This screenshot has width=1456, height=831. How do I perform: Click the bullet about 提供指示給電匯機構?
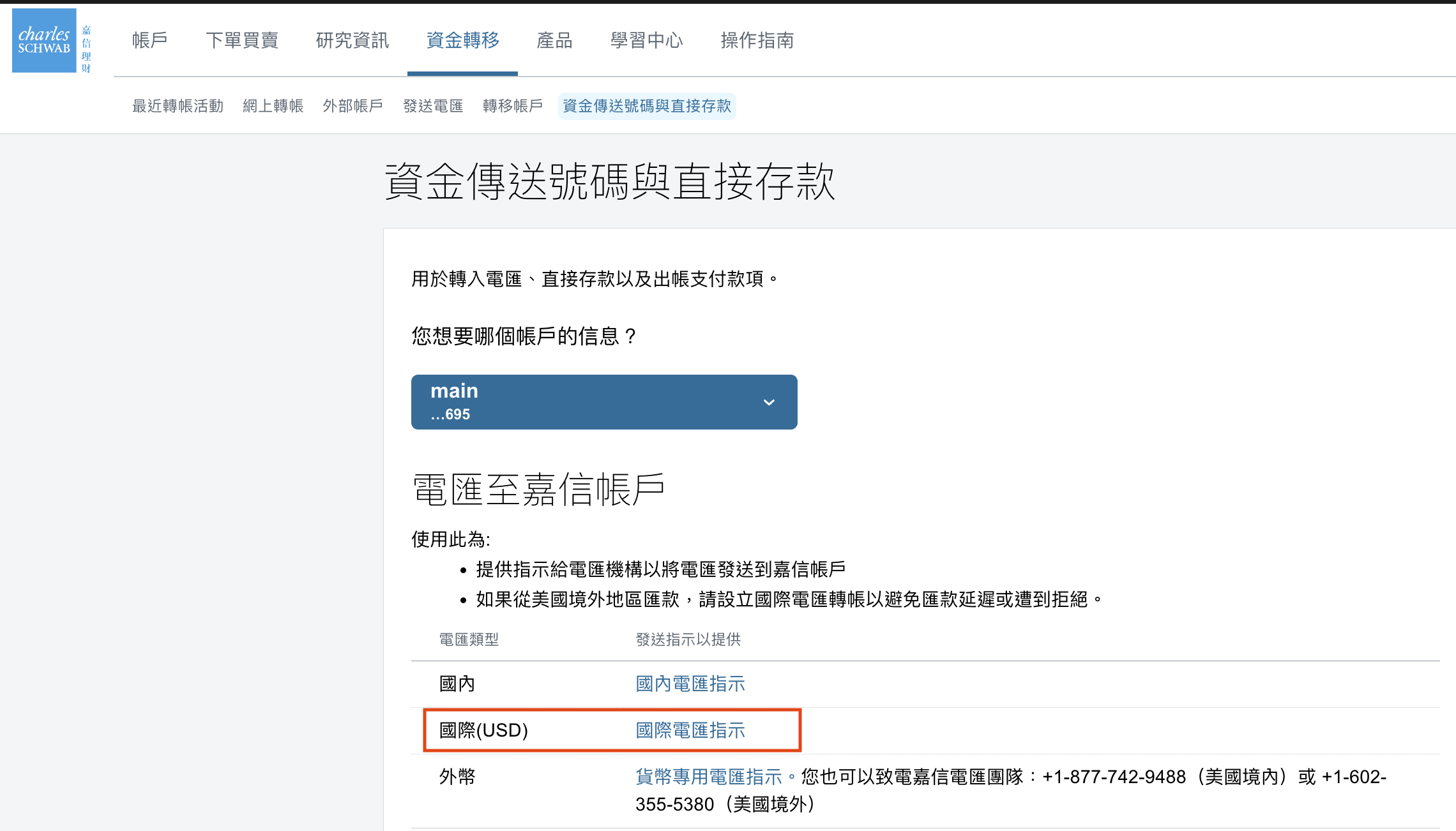[661, 569]
